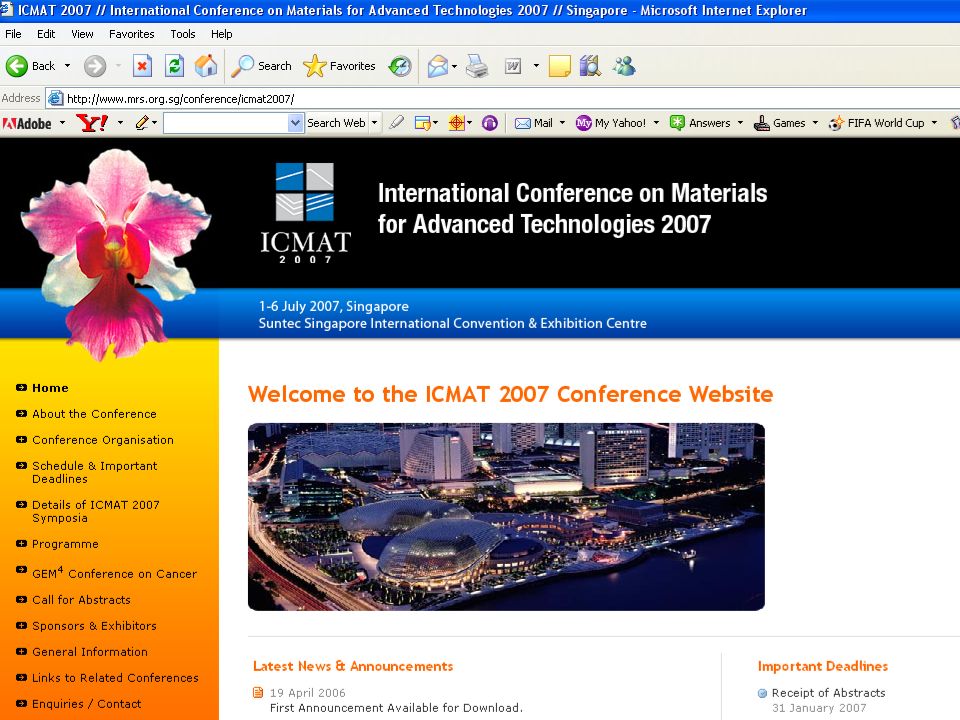Open Sponsors & Exhibitors link
This screenshot has width=960, height=720.
tap(94, 626)
